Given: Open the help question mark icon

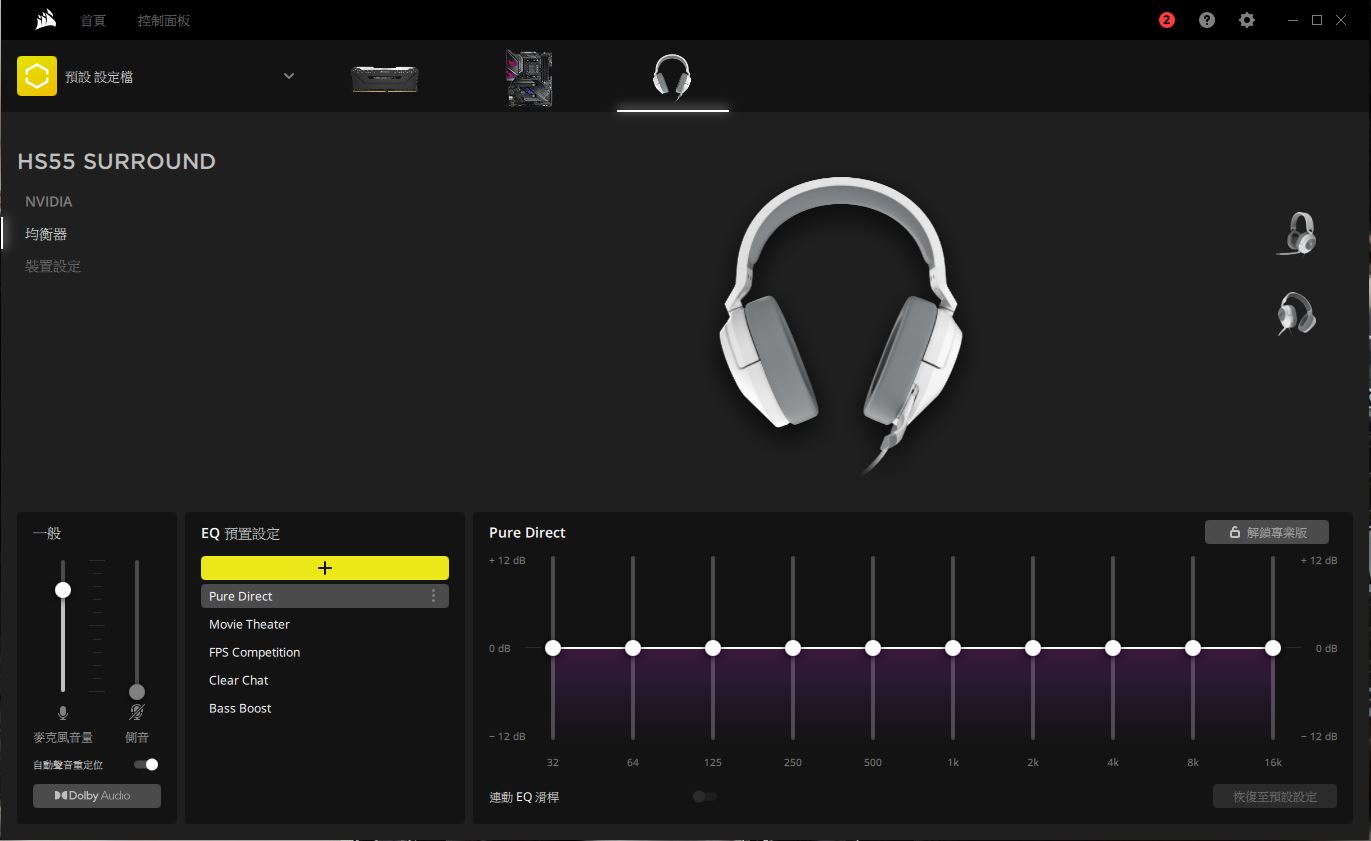Looking at the screenshot, I should (x=1207, y=20).
